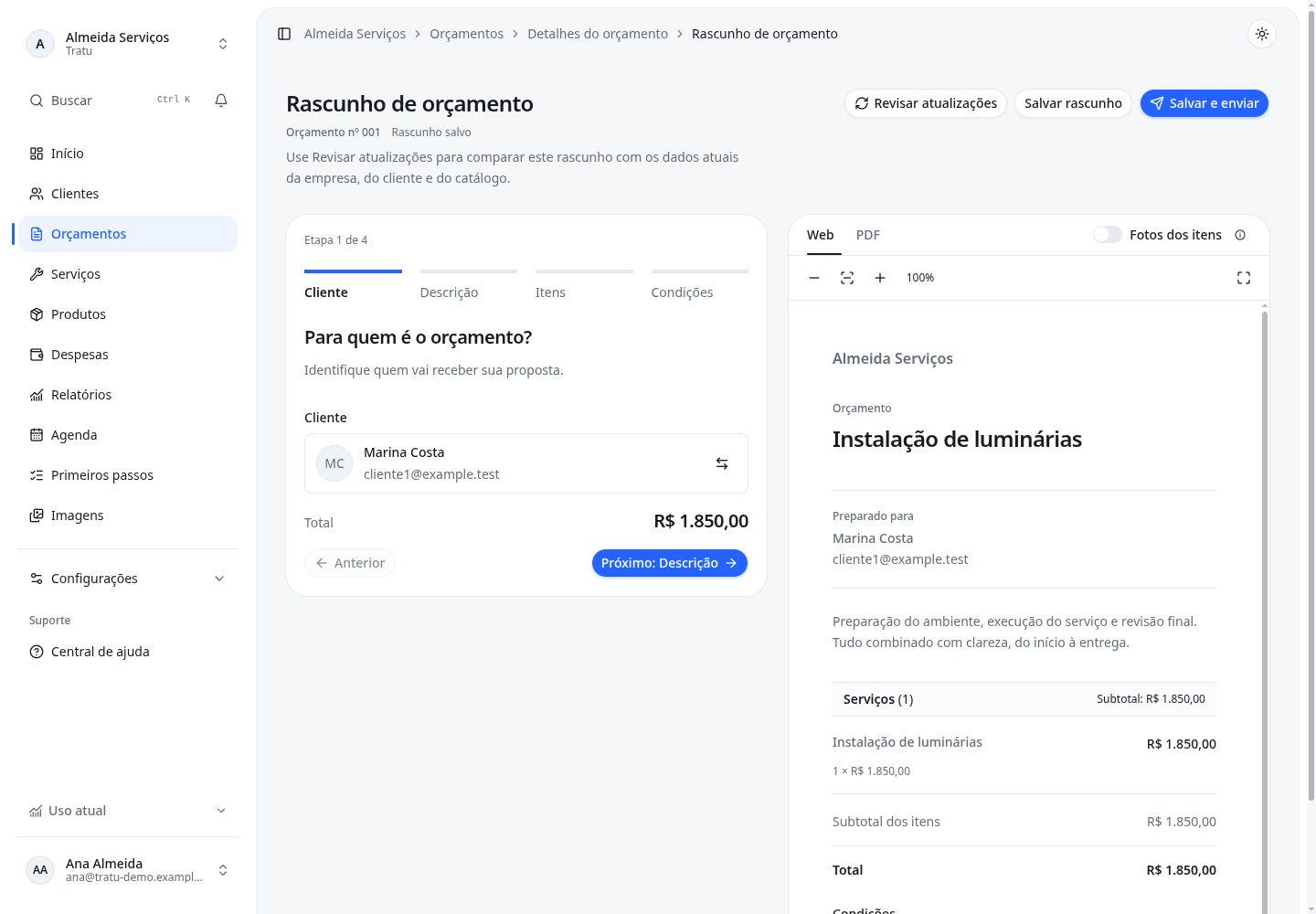The image size is (1316, 914).
Task: Toggle the sidebar panel icon
Action: [x=284, y=34]
